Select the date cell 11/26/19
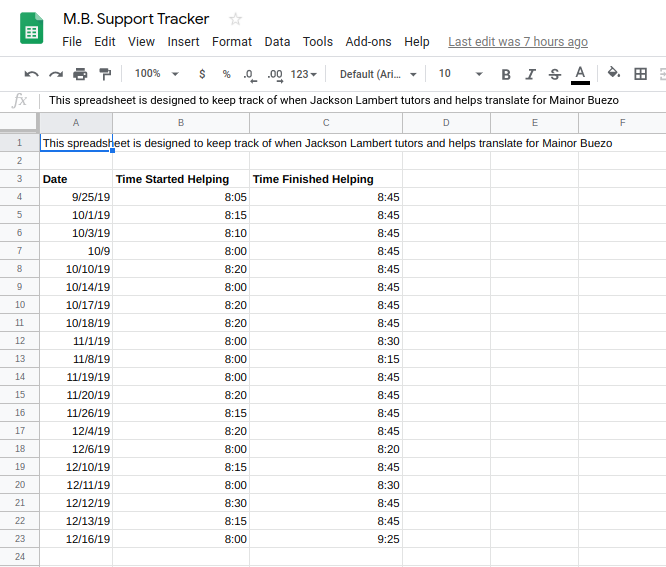The width and height of the screenshot is (666, 567). pyautogui.click(x=76, y=413)
